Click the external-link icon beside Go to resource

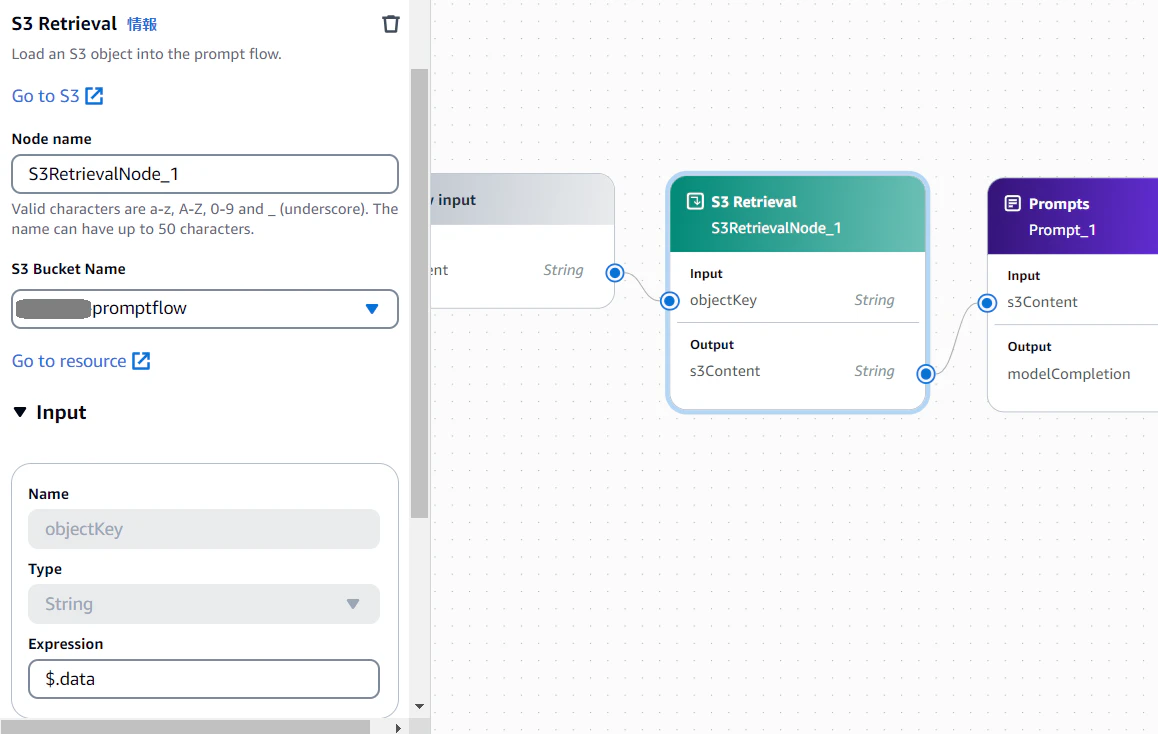pyautogui.click(x=141, y=361)
